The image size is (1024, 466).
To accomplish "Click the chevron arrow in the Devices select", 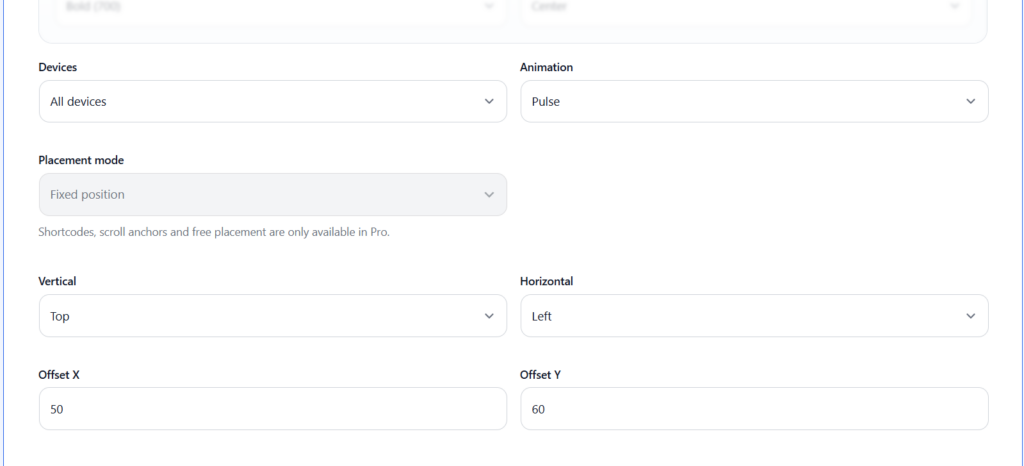I will tap(489, 101).
